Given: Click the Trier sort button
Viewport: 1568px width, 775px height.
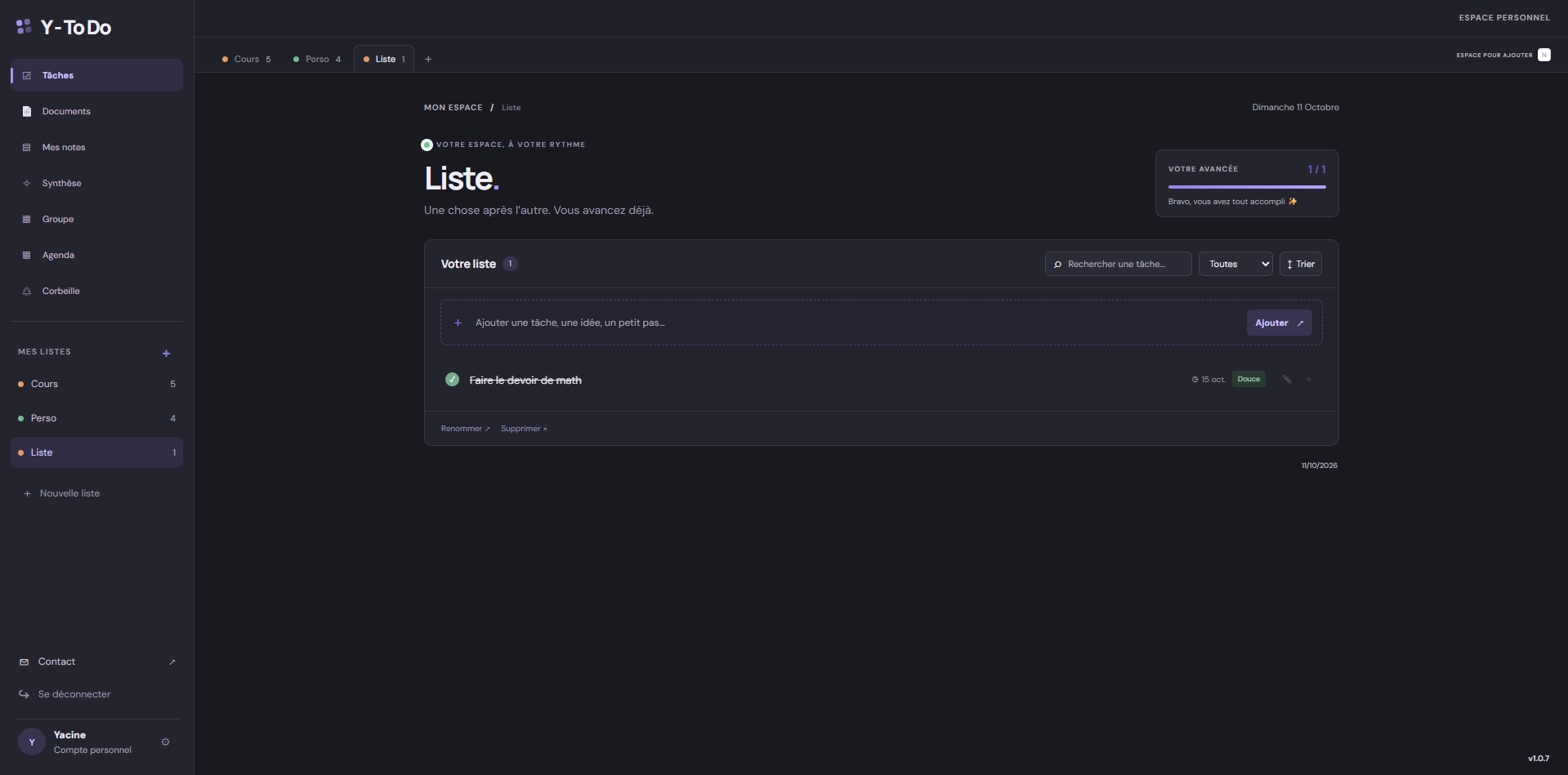Looking at the screenshot, I should (x=1300, y=264).
